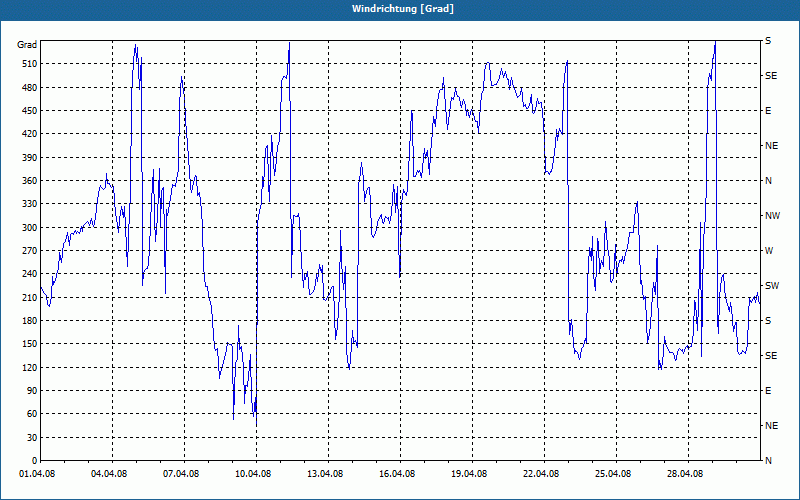This screenshot has width=800, height=500.
Task: Click the 19.04.08 date label
Action: click(x=469, y=474)
